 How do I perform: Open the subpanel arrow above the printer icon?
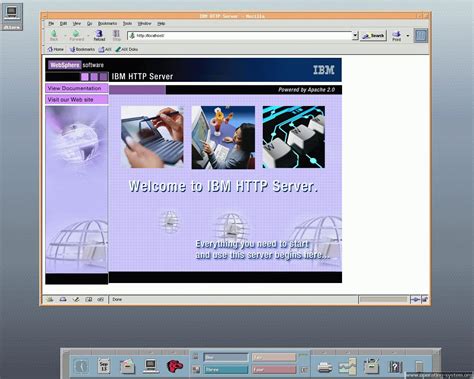324,352
